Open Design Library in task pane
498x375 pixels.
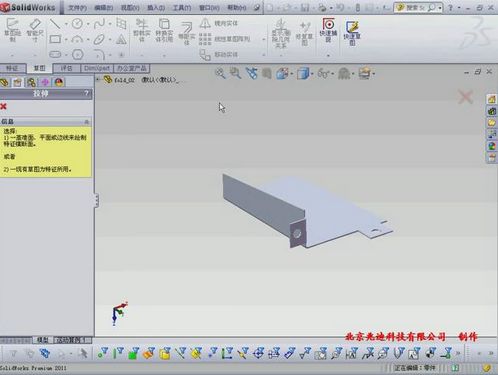click(x=492, y=111)
